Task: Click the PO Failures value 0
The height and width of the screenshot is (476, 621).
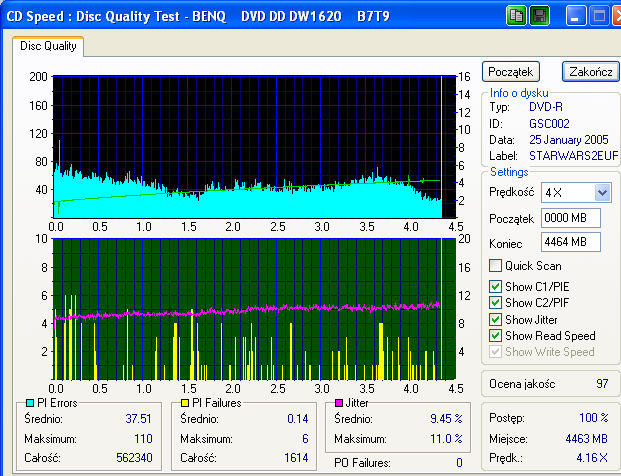Action: click(459, 463)
